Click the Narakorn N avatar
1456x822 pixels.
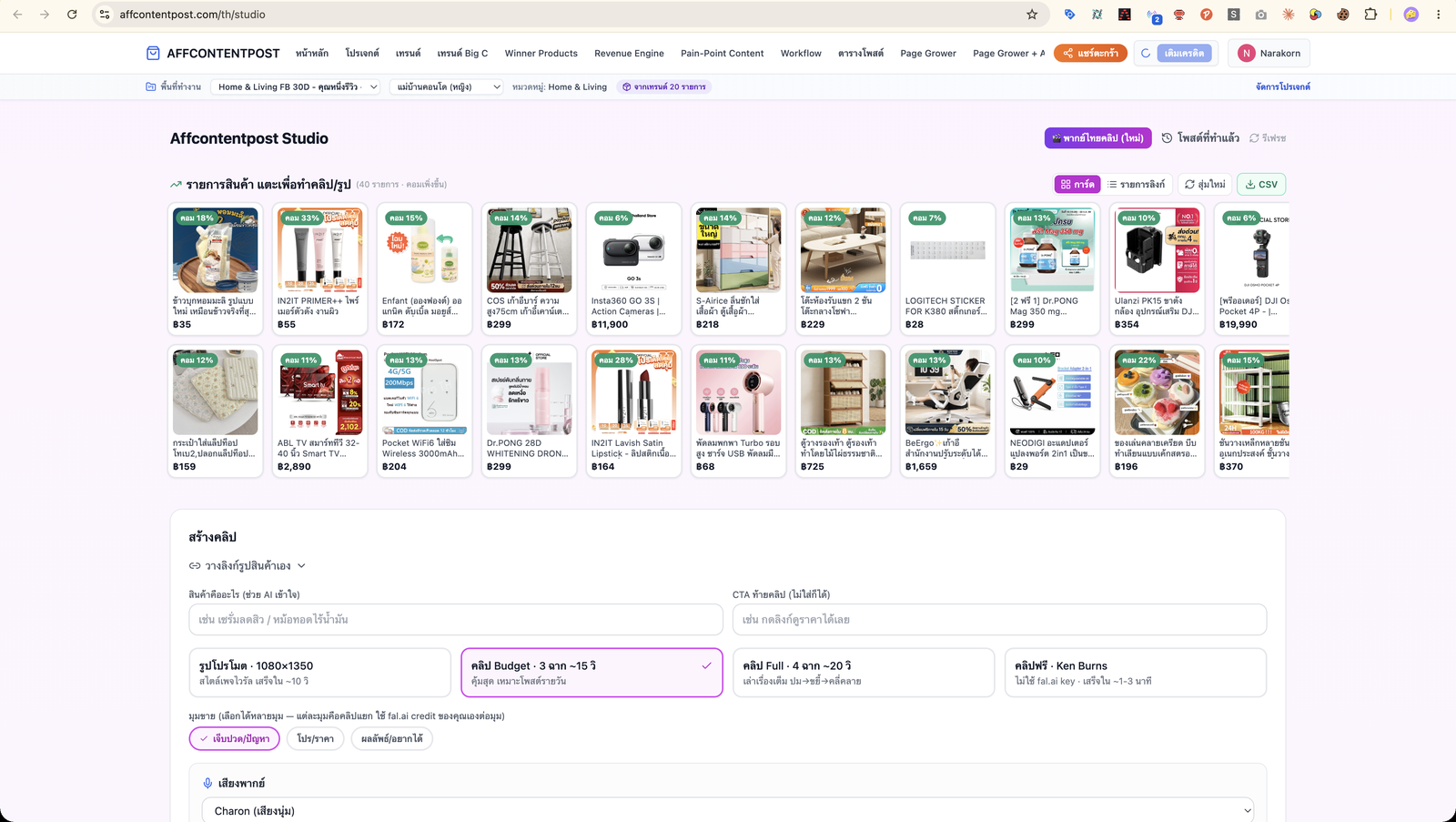(x=1246, y=53)
